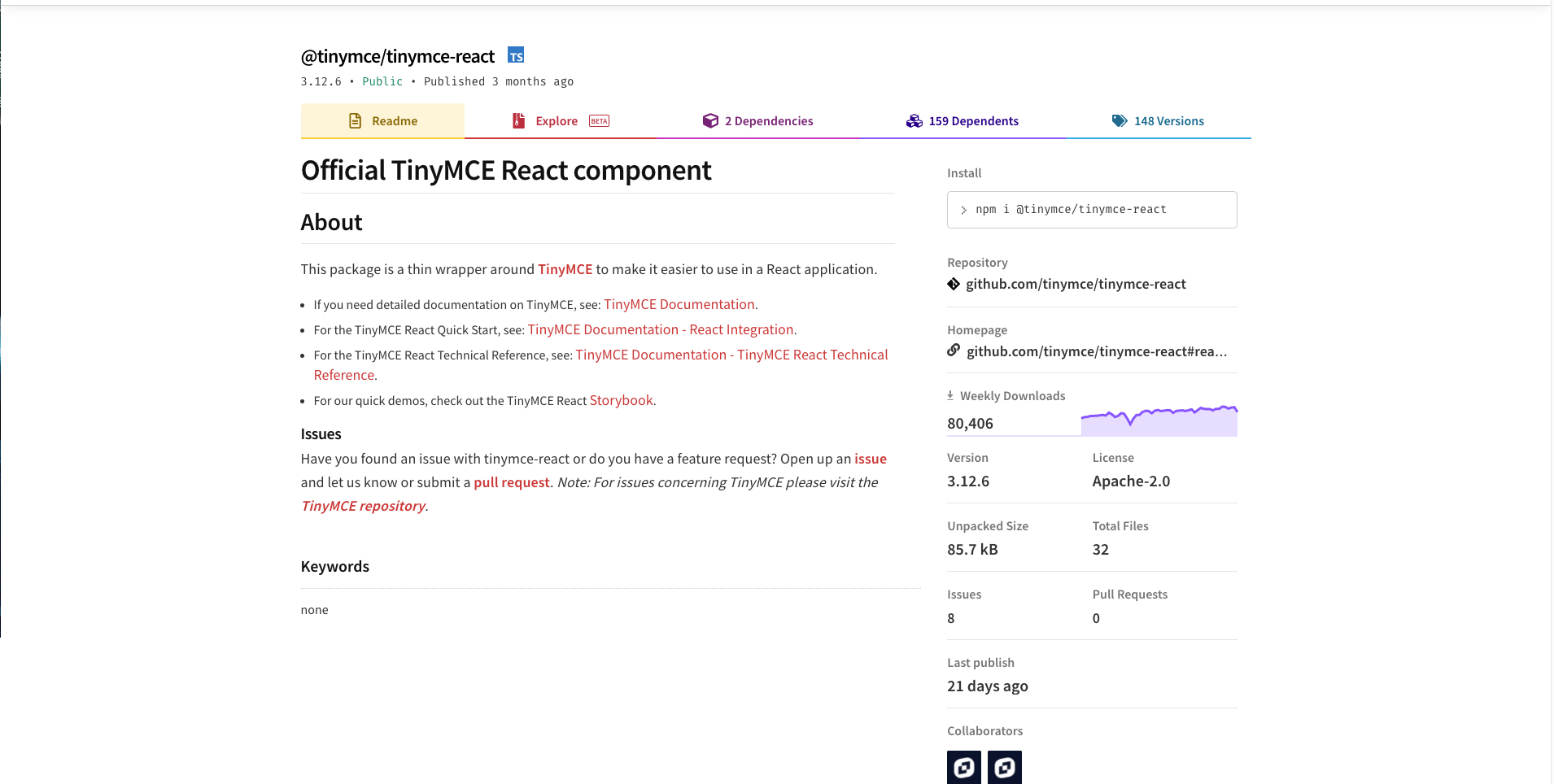Click the Explore file icon
Image resolution: width=1554 pixels, height=784 pixels.
pyautogui.click(x=518, y=121)
